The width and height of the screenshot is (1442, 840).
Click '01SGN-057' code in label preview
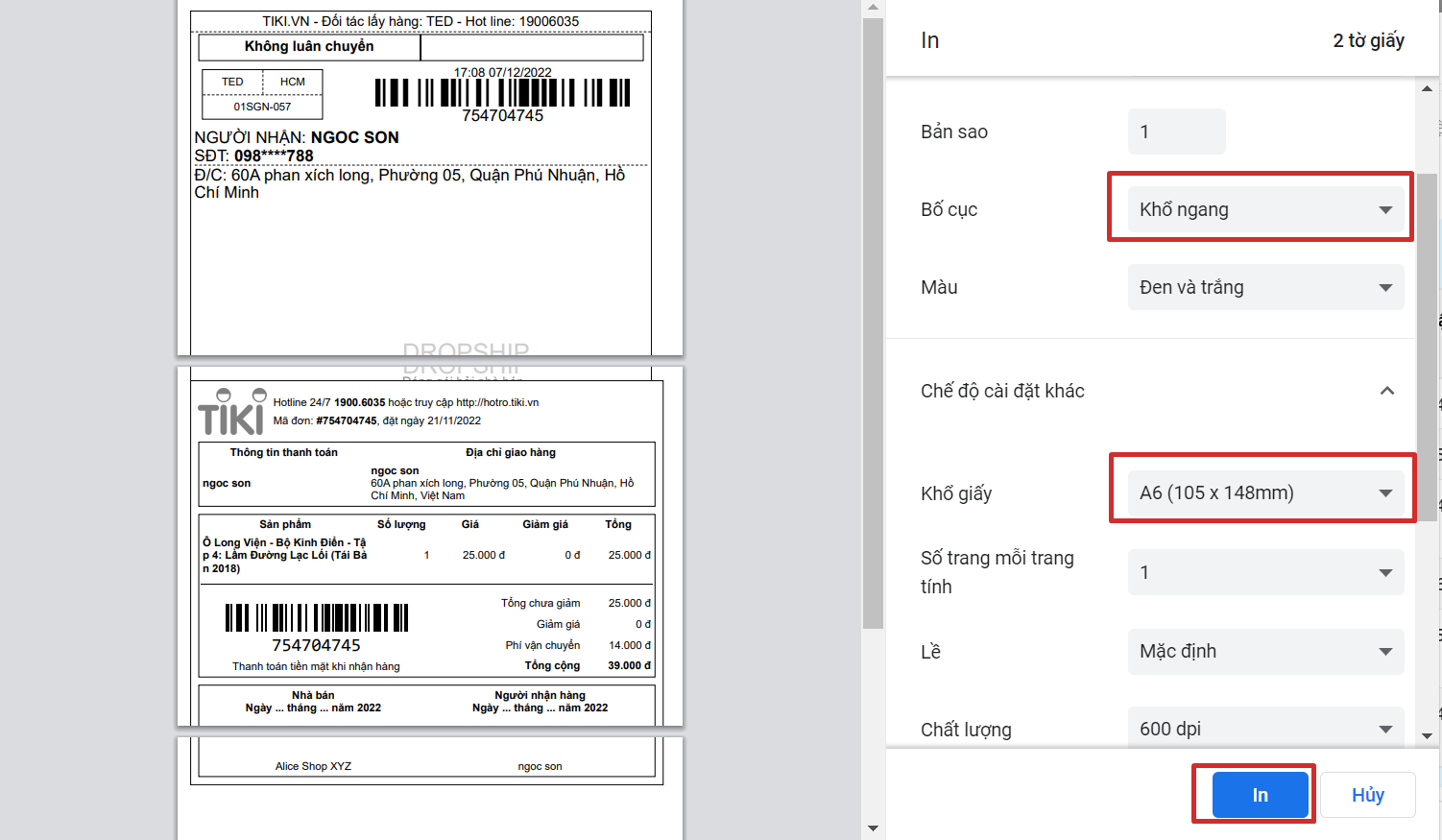coord(262,107)
